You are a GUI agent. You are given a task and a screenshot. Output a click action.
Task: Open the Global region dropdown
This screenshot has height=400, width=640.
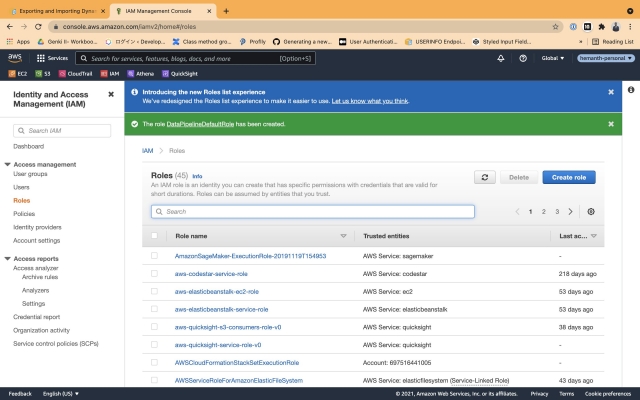(553, 58)
